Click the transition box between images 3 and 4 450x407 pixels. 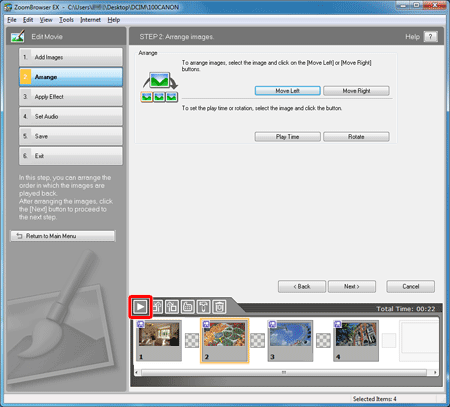[x=323, y=341]
